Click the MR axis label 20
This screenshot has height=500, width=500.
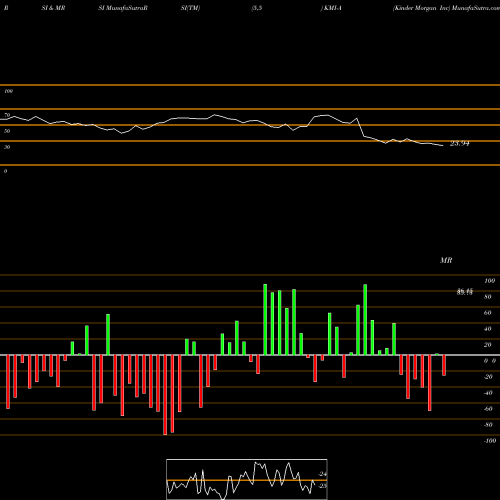pyautogui.click(x=488, y=345)
